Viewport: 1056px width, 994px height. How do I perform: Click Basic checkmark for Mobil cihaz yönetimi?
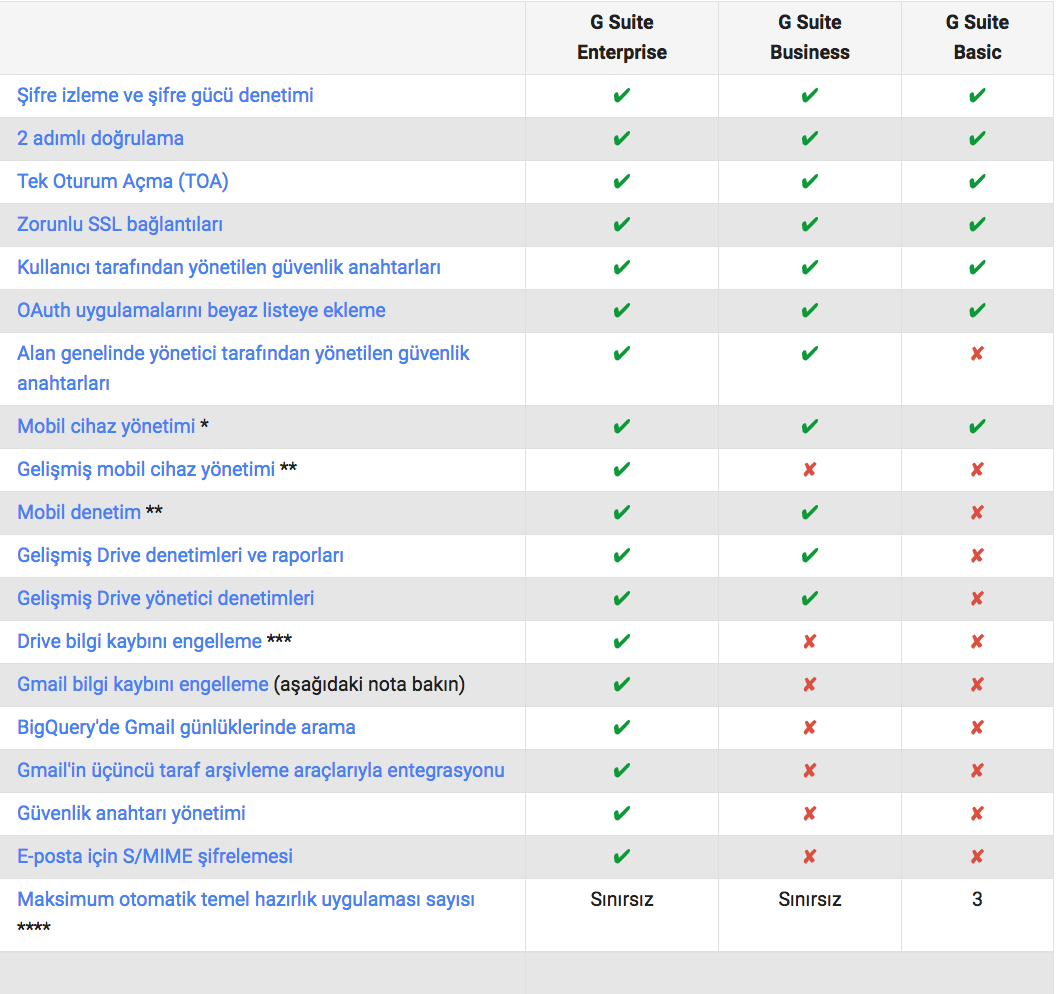click(x=977, y=426)
